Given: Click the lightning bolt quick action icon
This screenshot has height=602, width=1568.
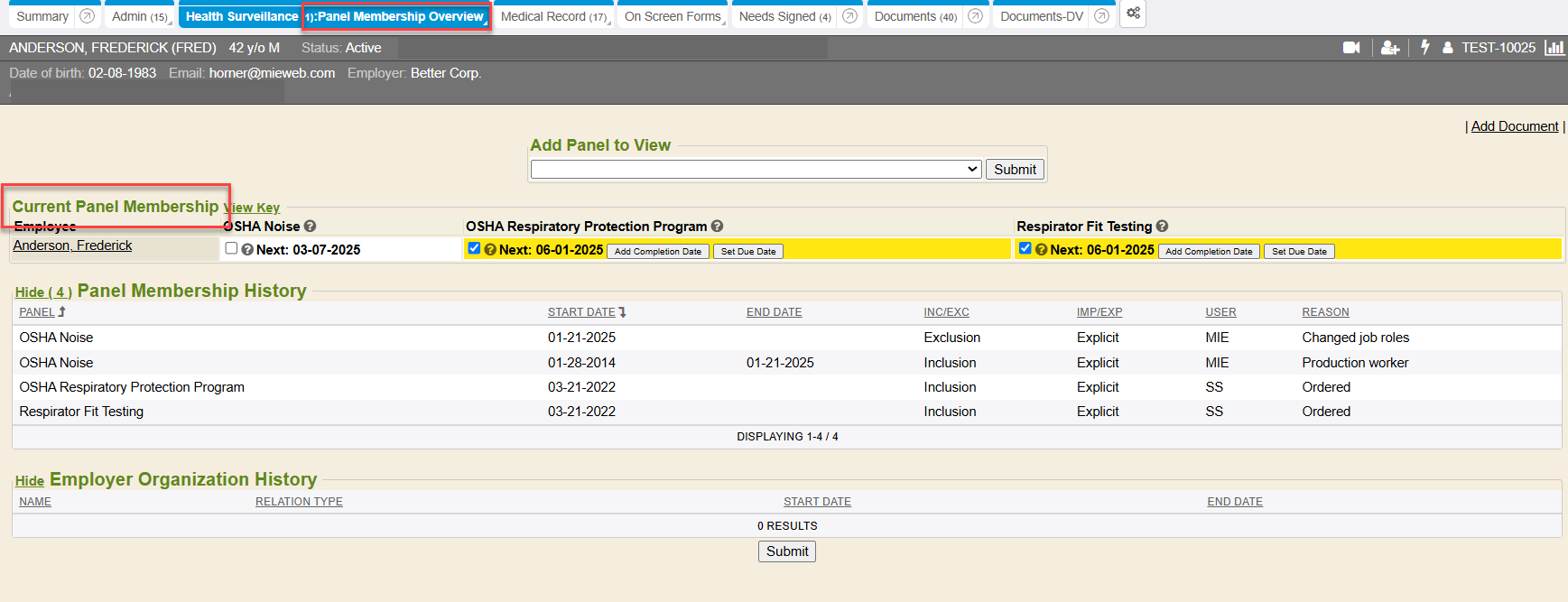Looking at the screenshot, I should (1425, 47).
